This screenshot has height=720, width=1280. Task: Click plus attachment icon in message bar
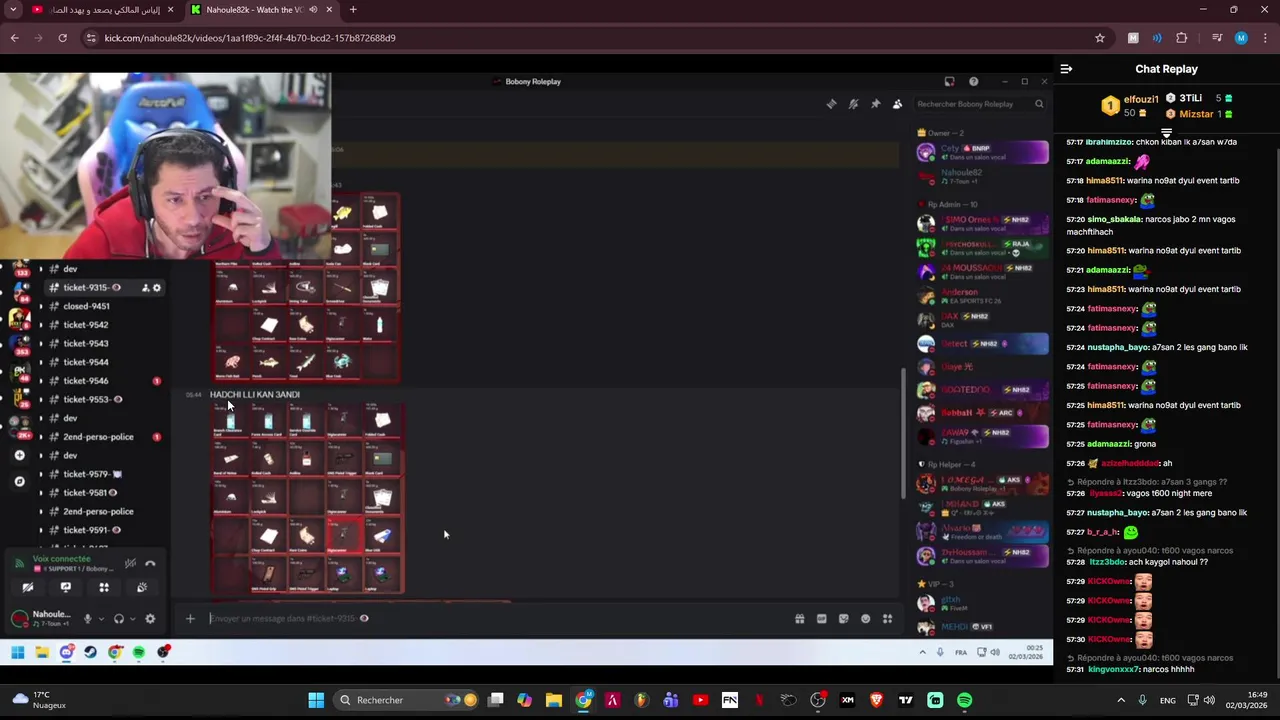[190, 619]
